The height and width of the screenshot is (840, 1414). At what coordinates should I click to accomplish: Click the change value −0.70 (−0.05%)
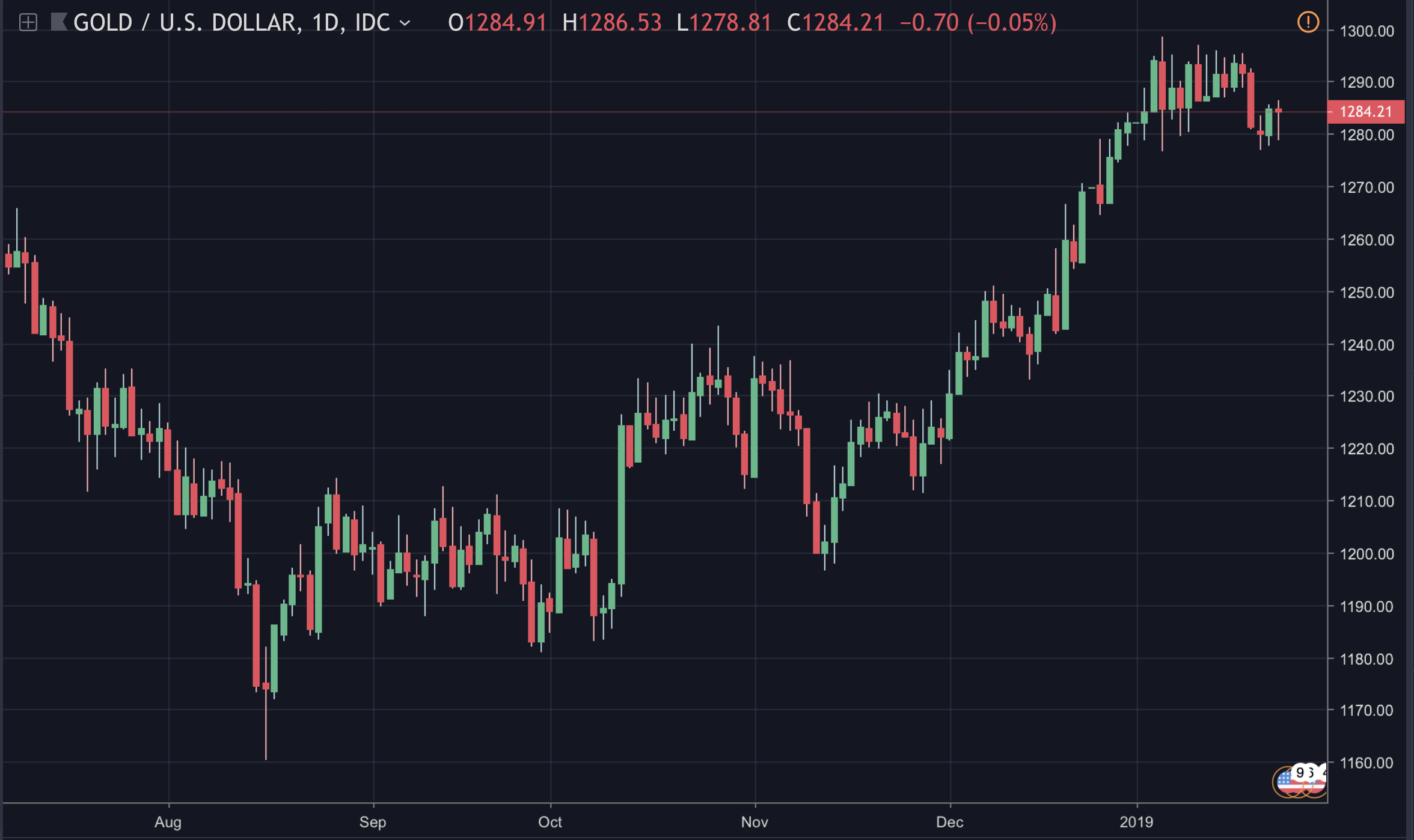978,23
